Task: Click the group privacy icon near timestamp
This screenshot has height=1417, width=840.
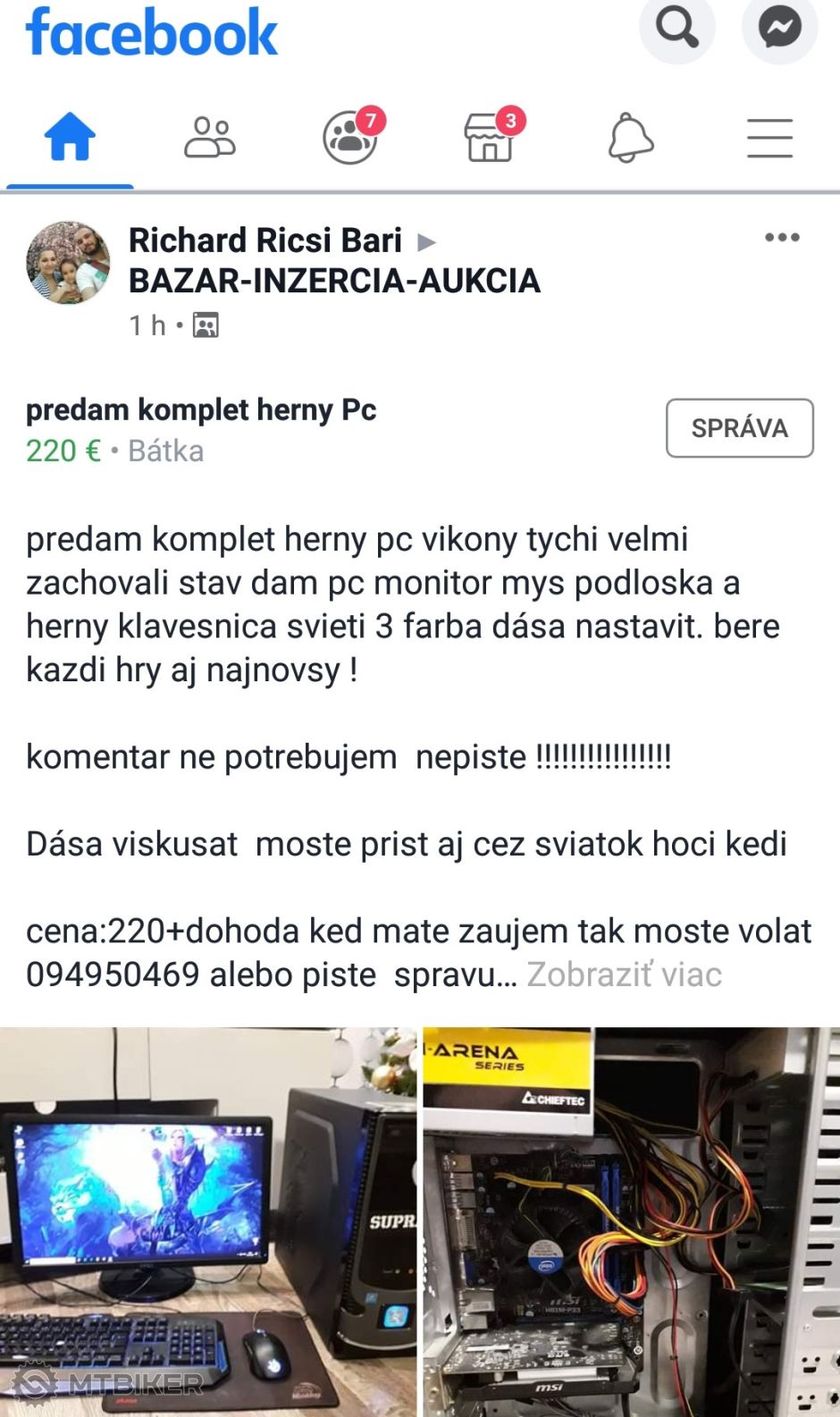Action: pos(206,325)
